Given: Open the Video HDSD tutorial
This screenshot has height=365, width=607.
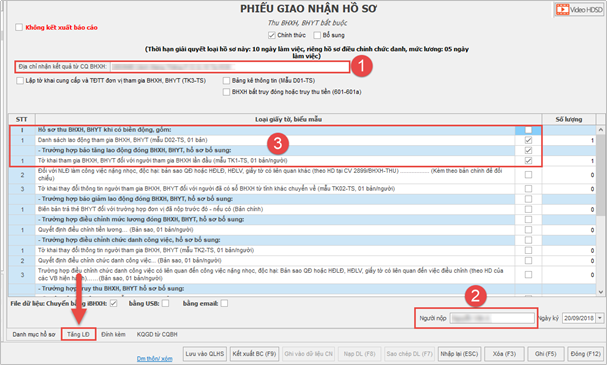Looking at the screenshot, I should 579,9.
